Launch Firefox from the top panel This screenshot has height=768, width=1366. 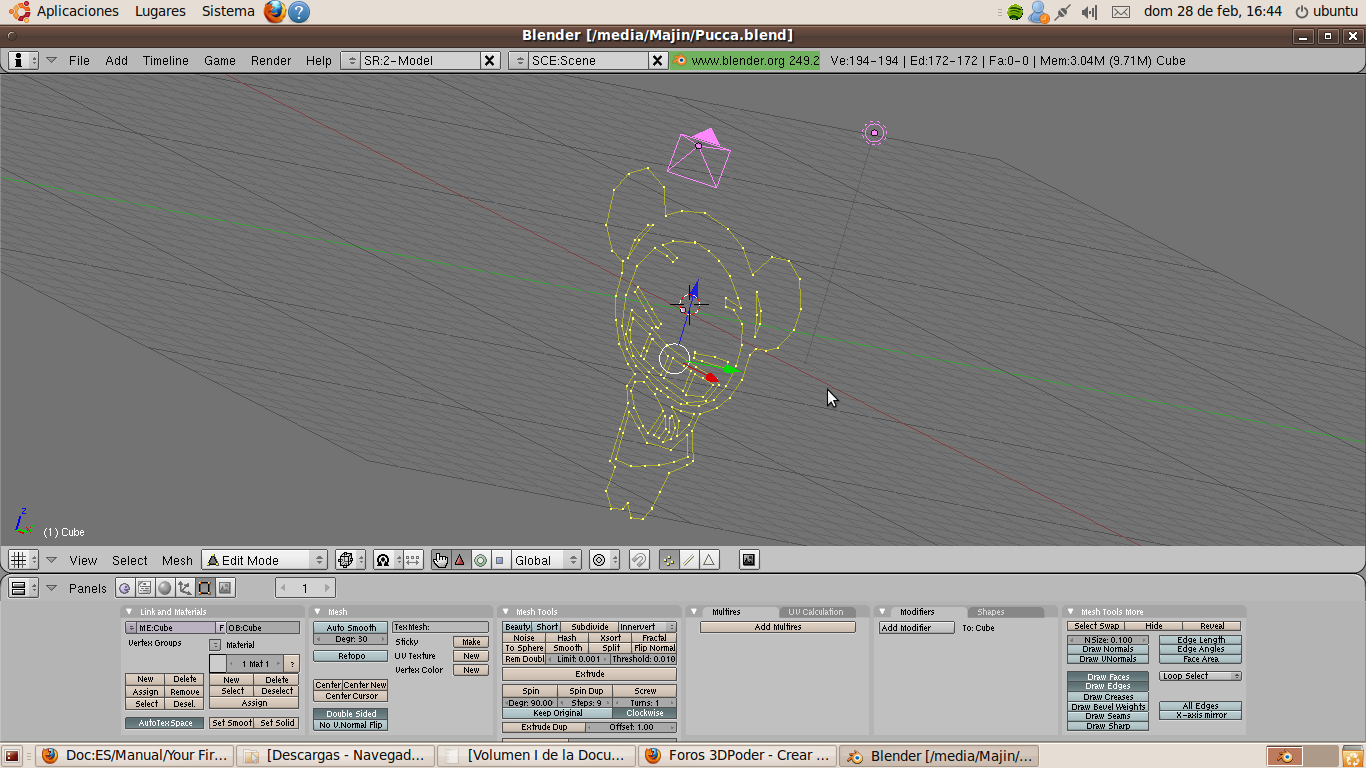point(275,11)
